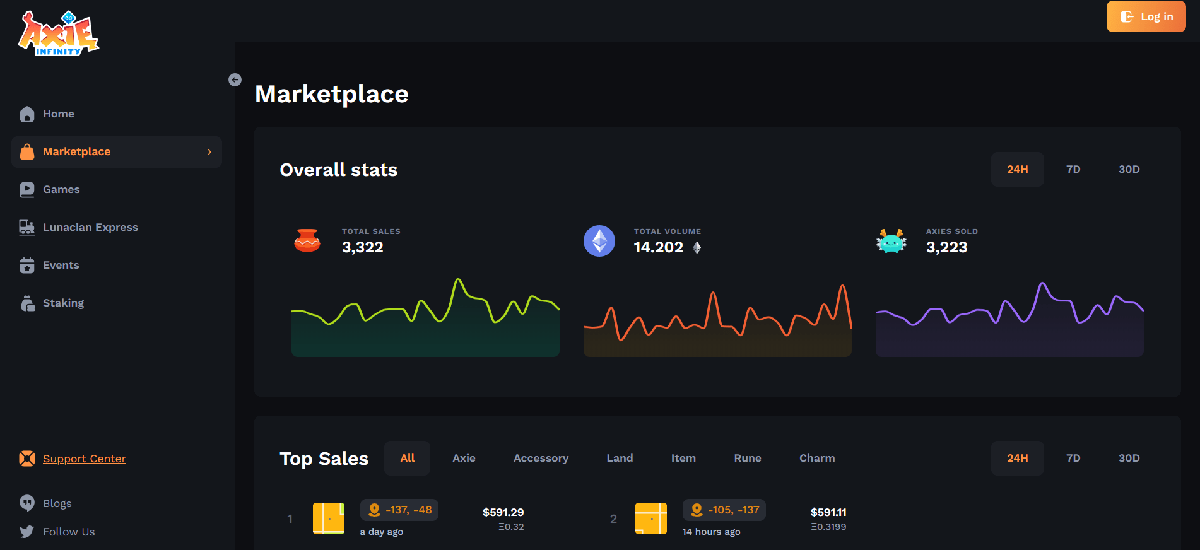Select the Land tab in Top Sales

pos(620,459)
